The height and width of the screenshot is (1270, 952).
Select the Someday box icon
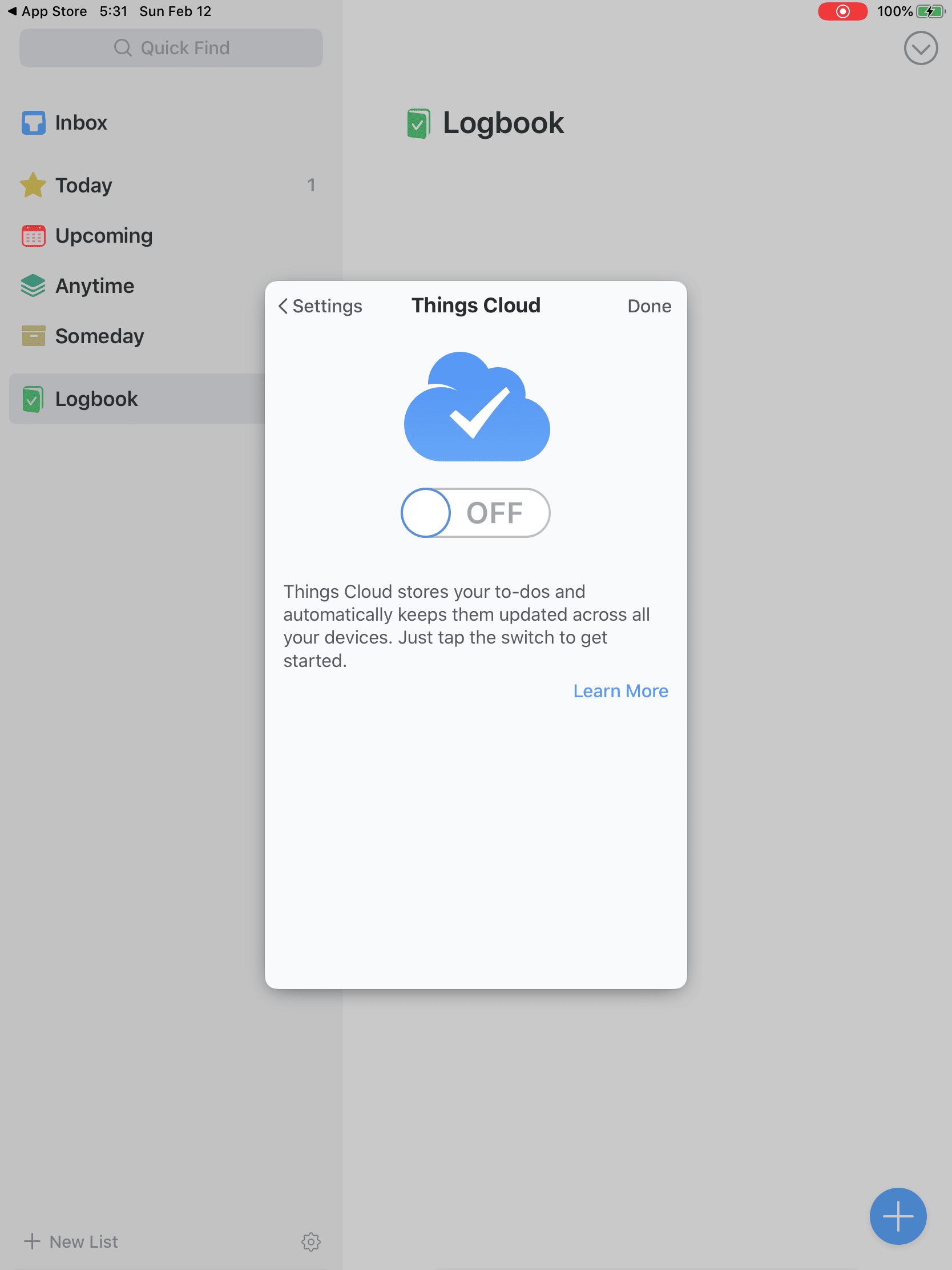pos(33,335)
